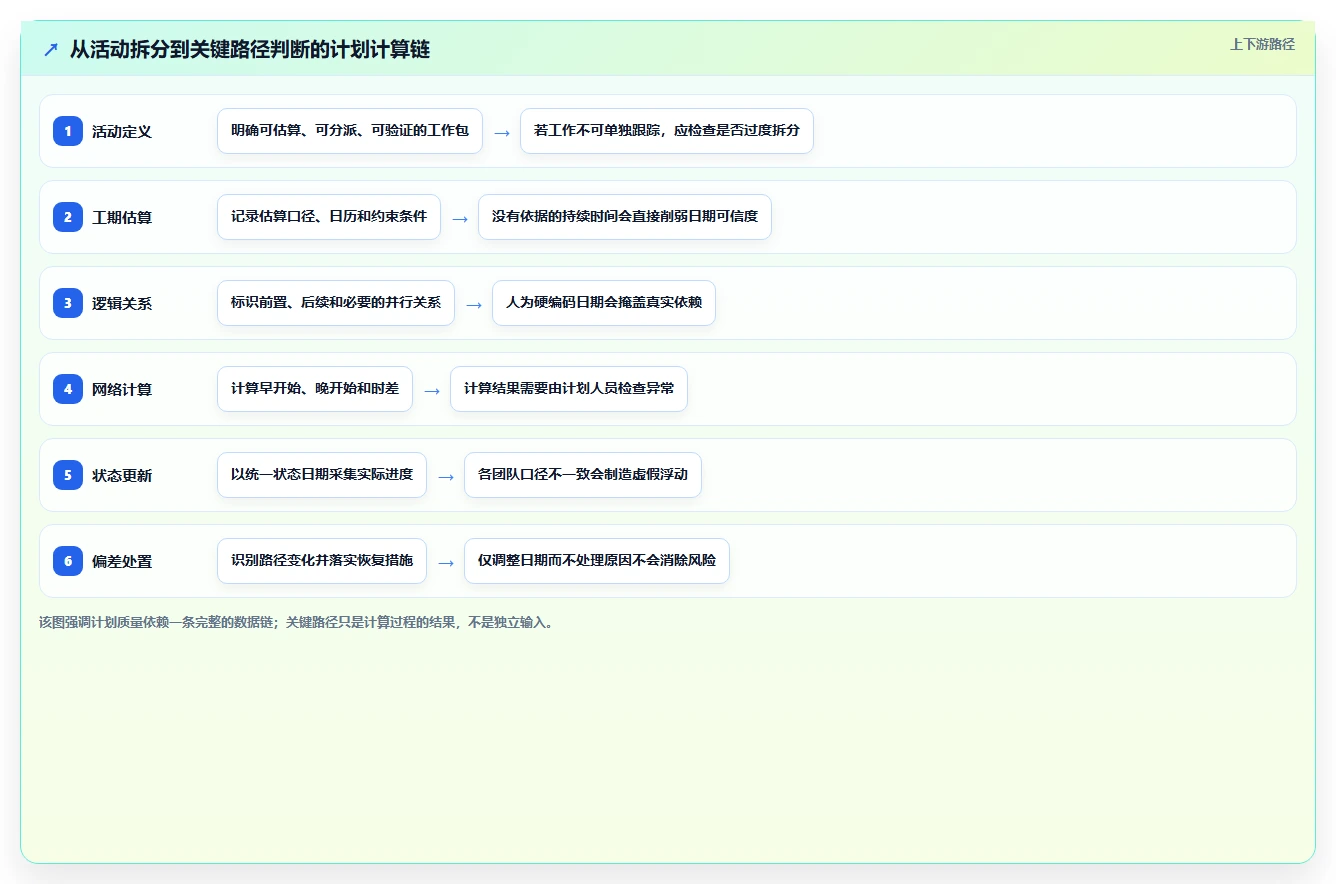Viewport: 1336px width, 884px height.
Task: Click the number 5 badge for 状态更新
Action: [x=68, y=475]
